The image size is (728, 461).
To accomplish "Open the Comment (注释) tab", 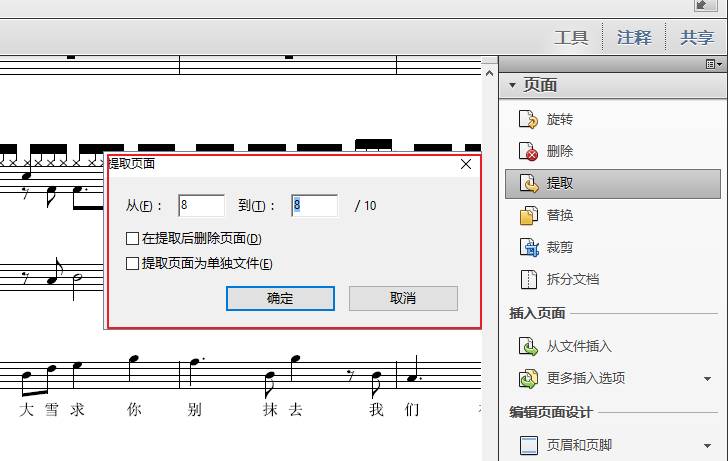I will [x=634, y=37].
